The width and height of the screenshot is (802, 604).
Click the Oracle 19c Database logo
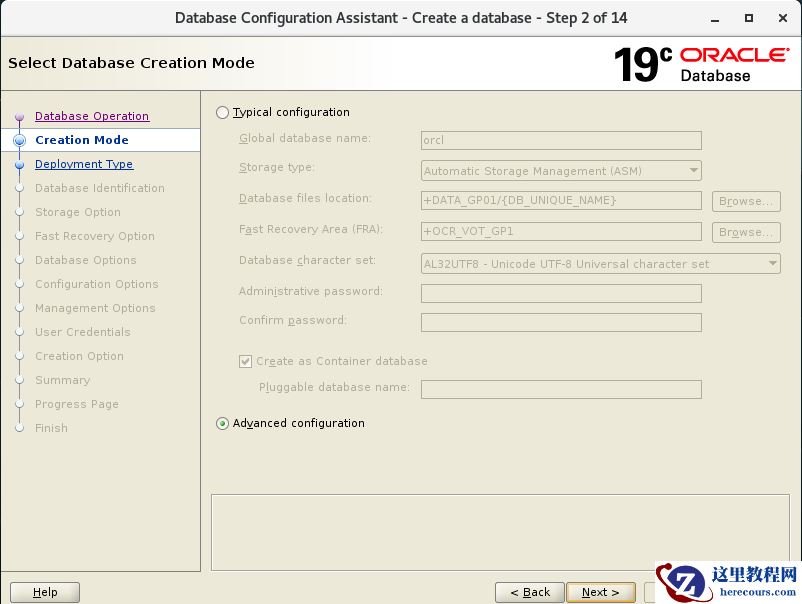[x=701, y=64]
